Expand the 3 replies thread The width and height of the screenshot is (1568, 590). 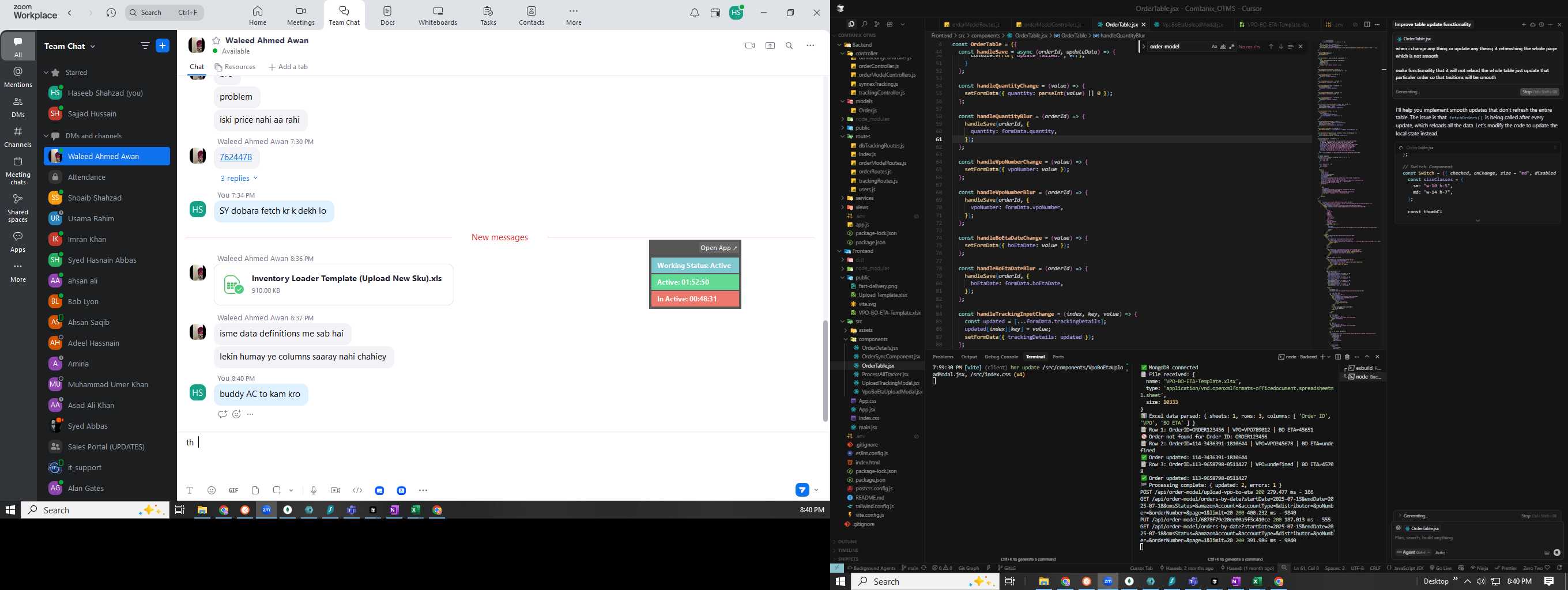(239, 178)
